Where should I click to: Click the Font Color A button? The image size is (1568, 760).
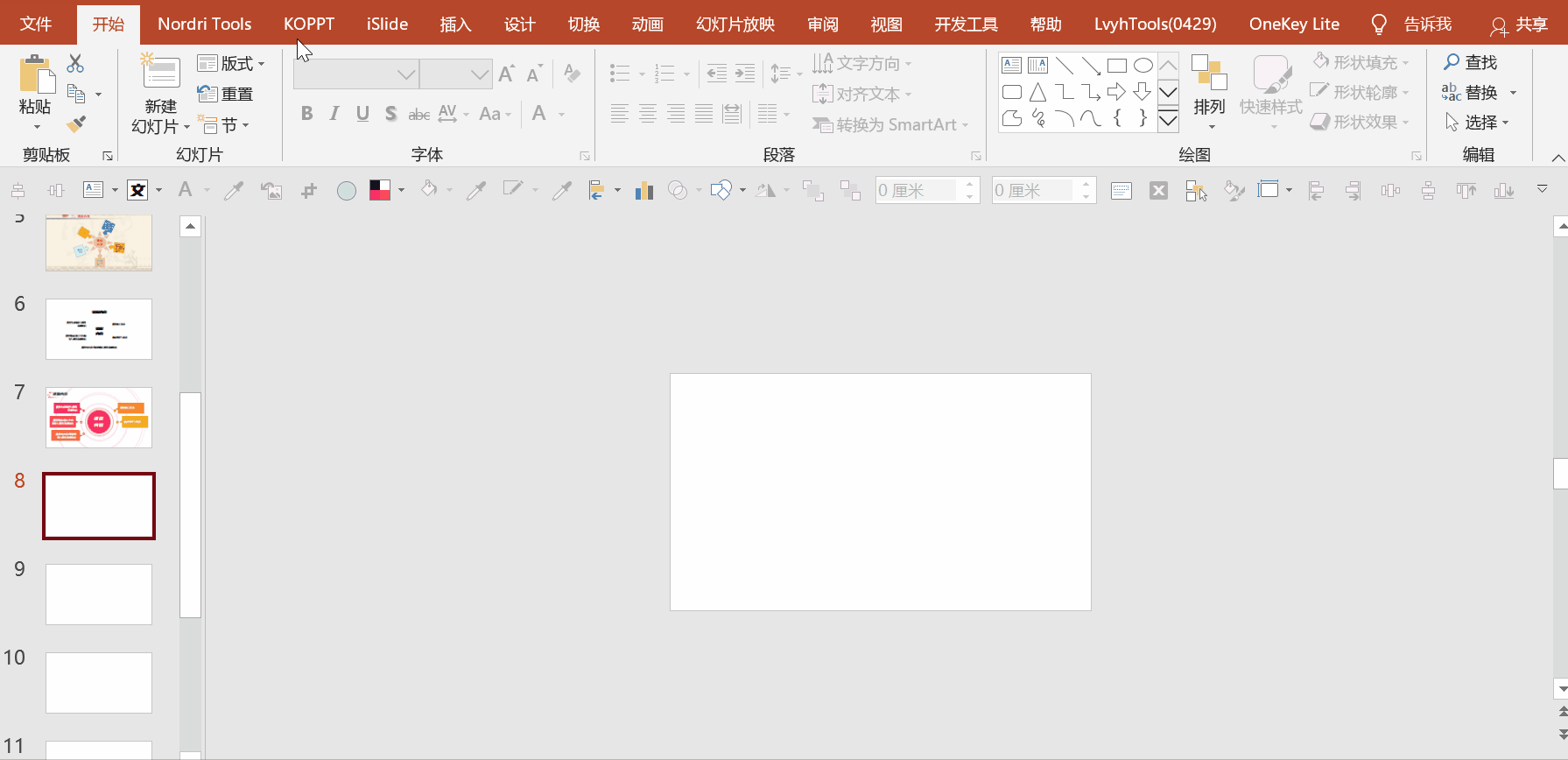coord(539,113)
